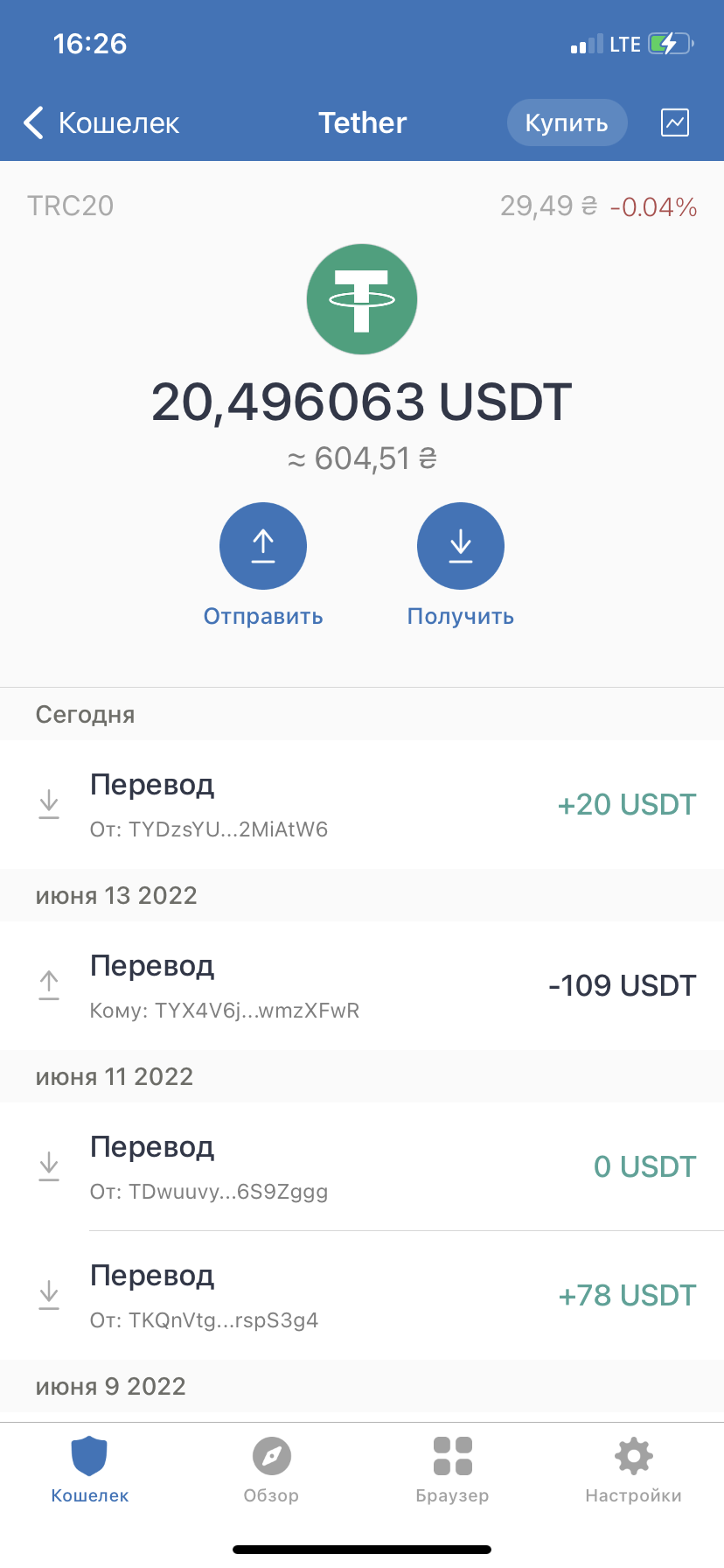This screenshot has height=1568, width=724.
Task: Tap the back chevron next to Кошелек
Action: tap(33, 122)
